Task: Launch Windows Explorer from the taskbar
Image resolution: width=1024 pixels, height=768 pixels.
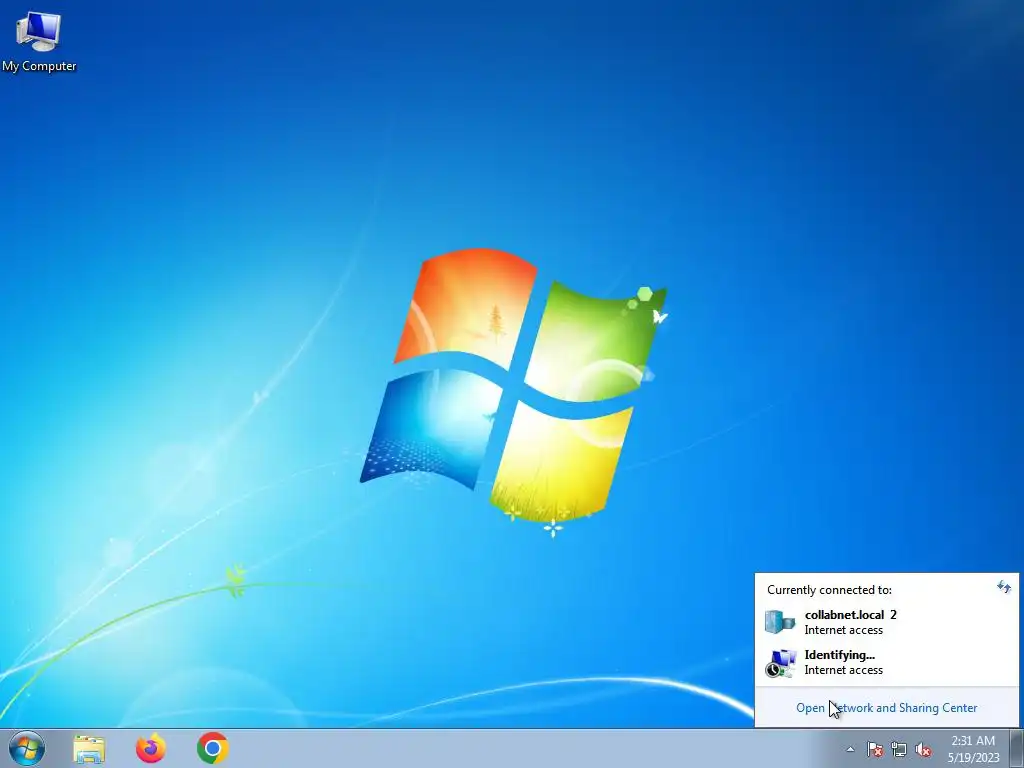Action: point(89,749)
